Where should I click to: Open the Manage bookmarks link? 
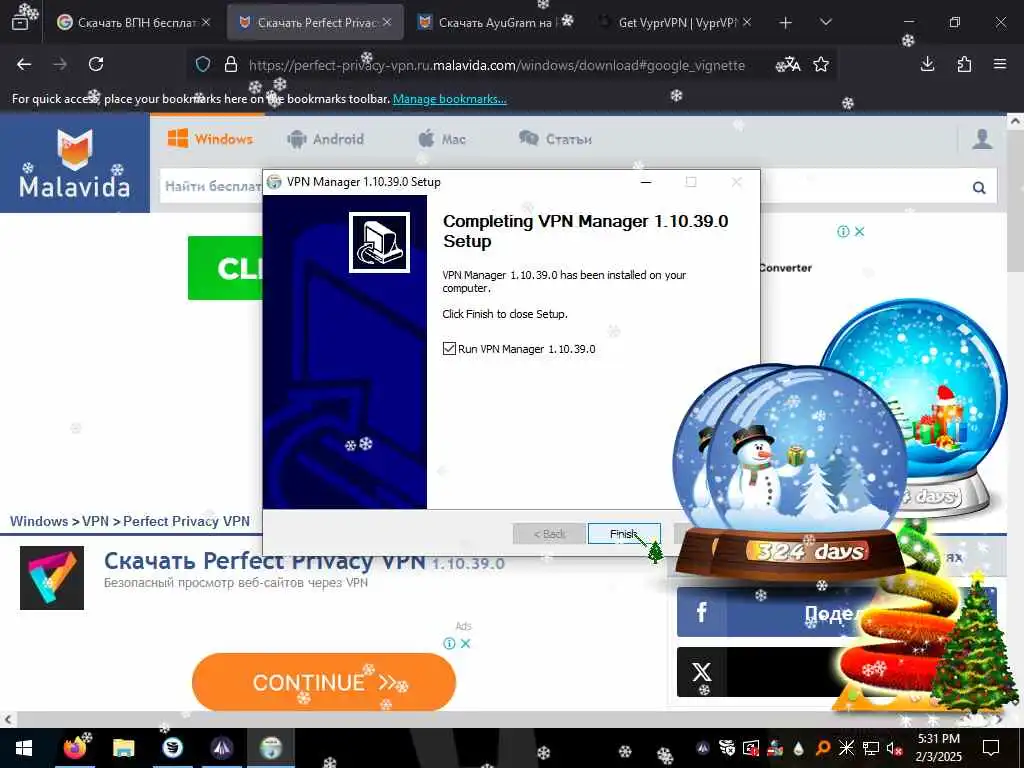449,99
